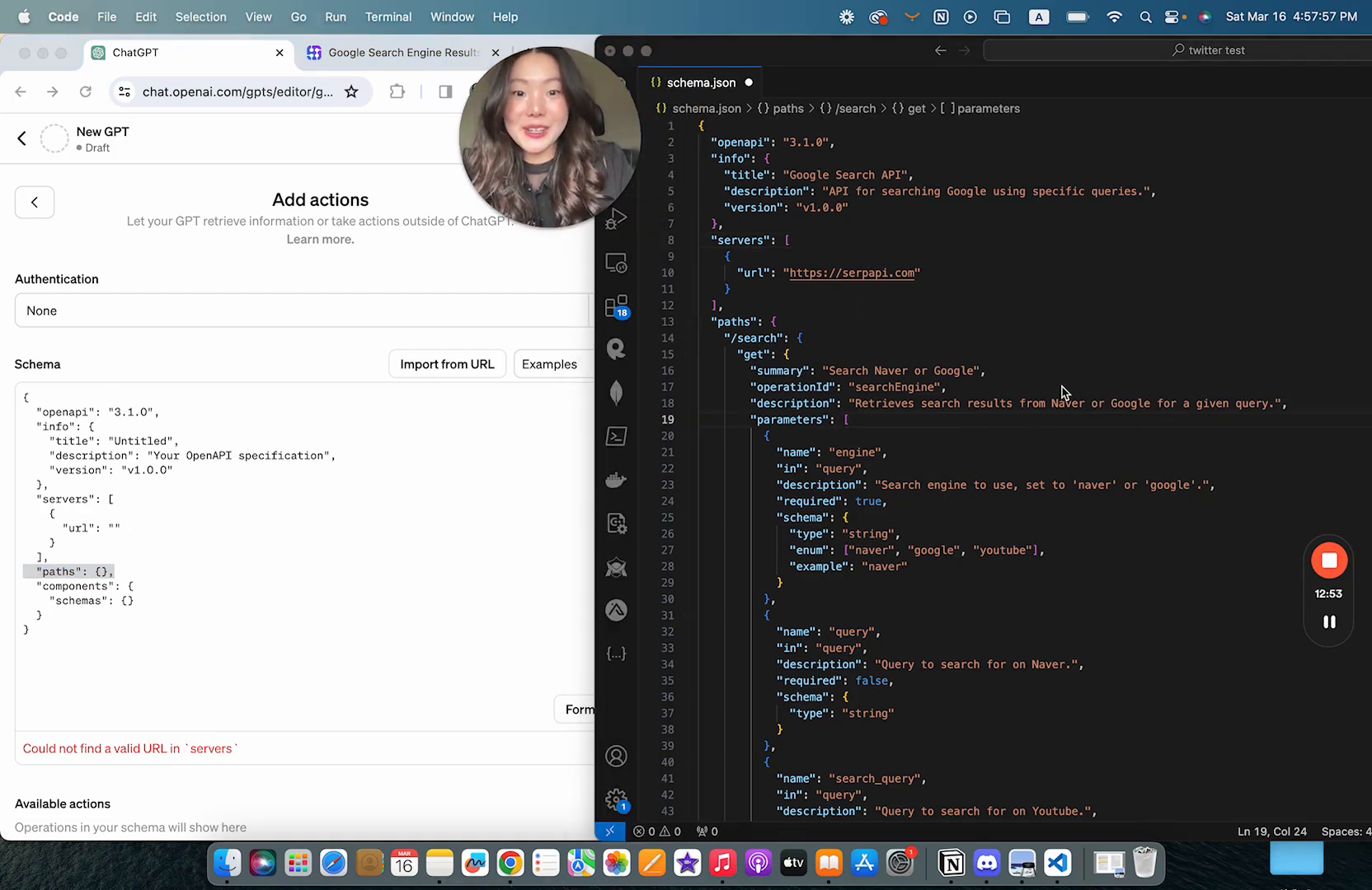Click line 19 "parameters" key in editor
The image size is (1372, 890).
pyautogui.click(x=790, y=419)
